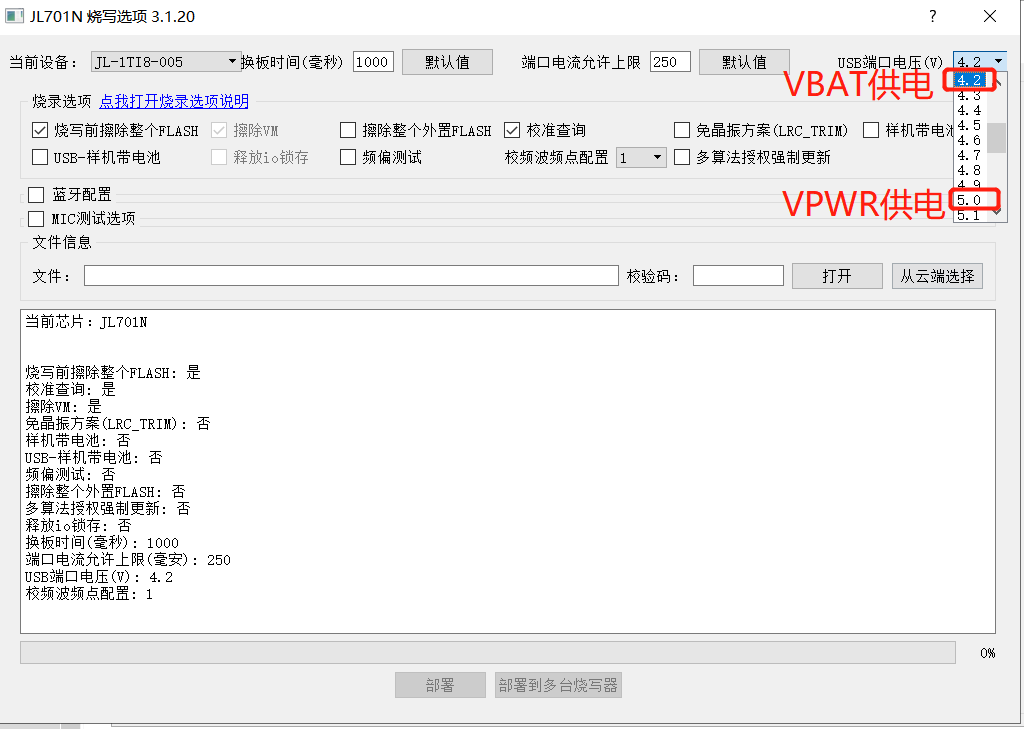Click the 从云端选择 button

pos(937,276)
